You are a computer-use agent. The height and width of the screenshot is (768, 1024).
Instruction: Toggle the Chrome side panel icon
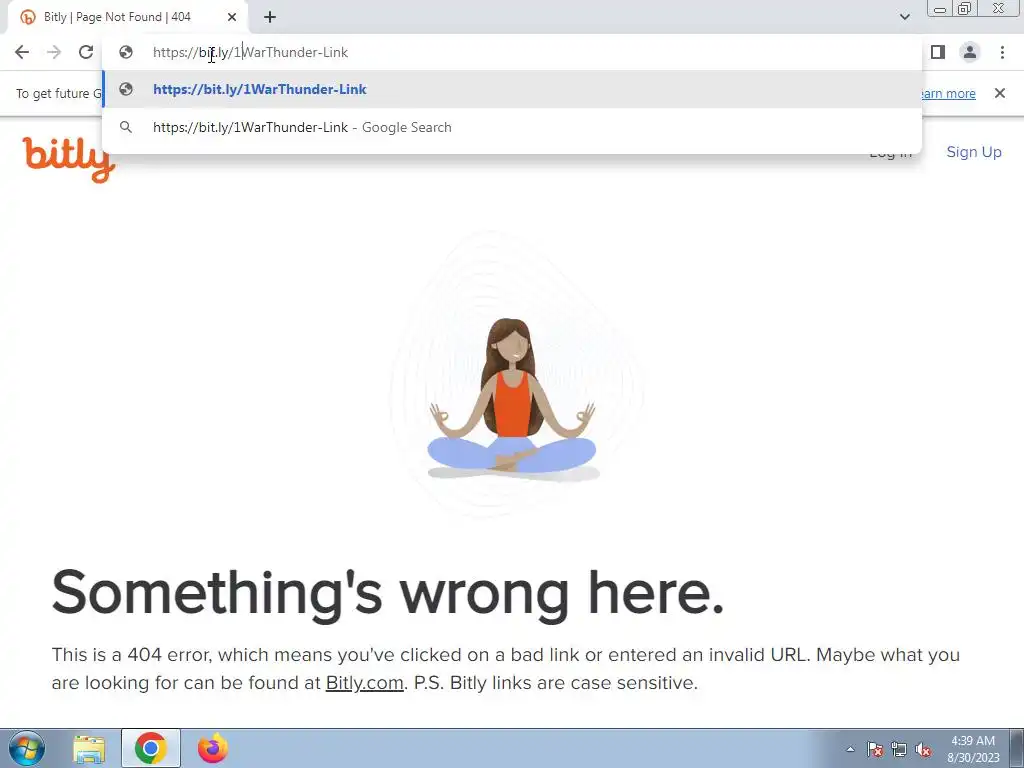pos(938,52)
